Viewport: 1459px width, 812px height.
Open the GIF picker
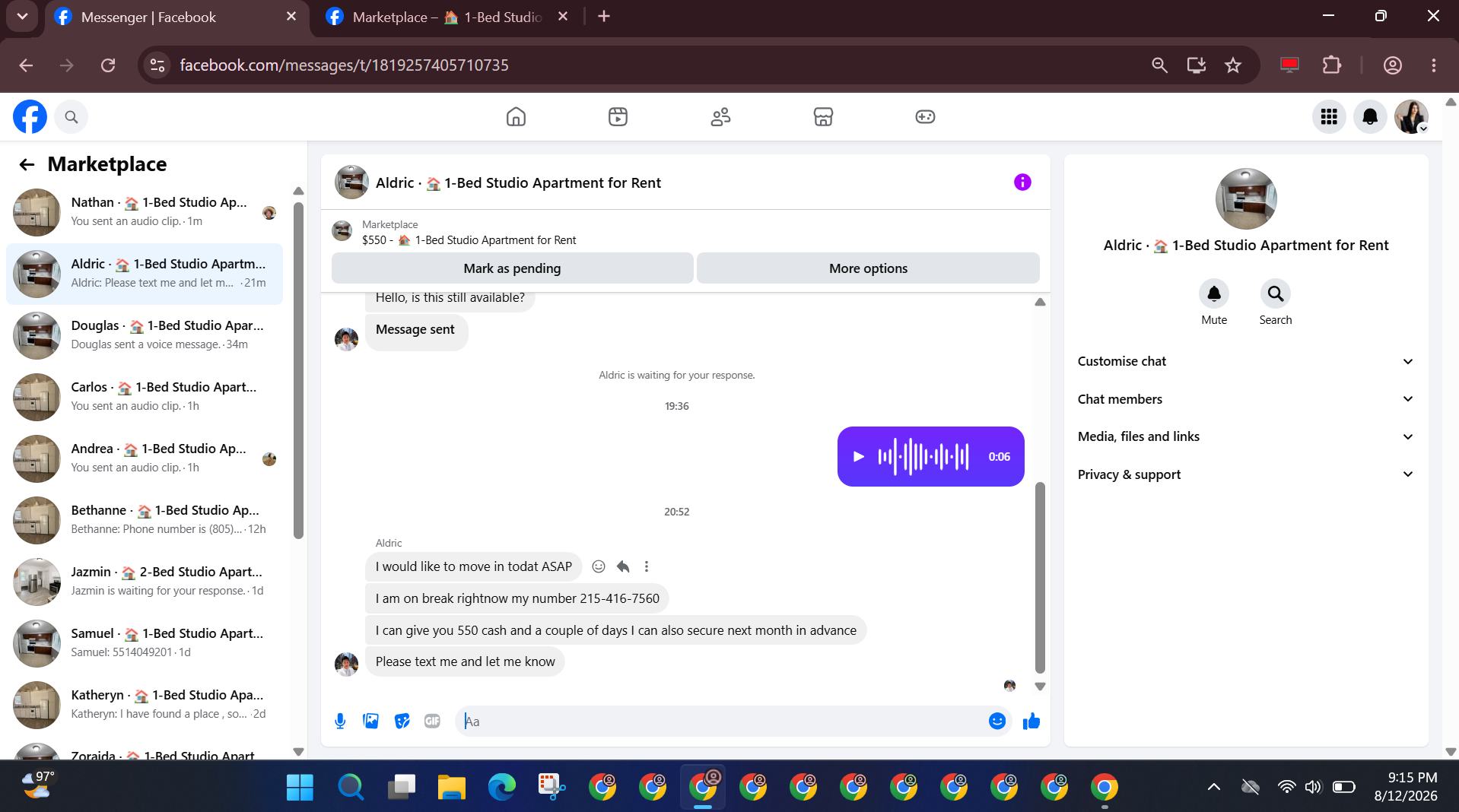pos(432,721)
